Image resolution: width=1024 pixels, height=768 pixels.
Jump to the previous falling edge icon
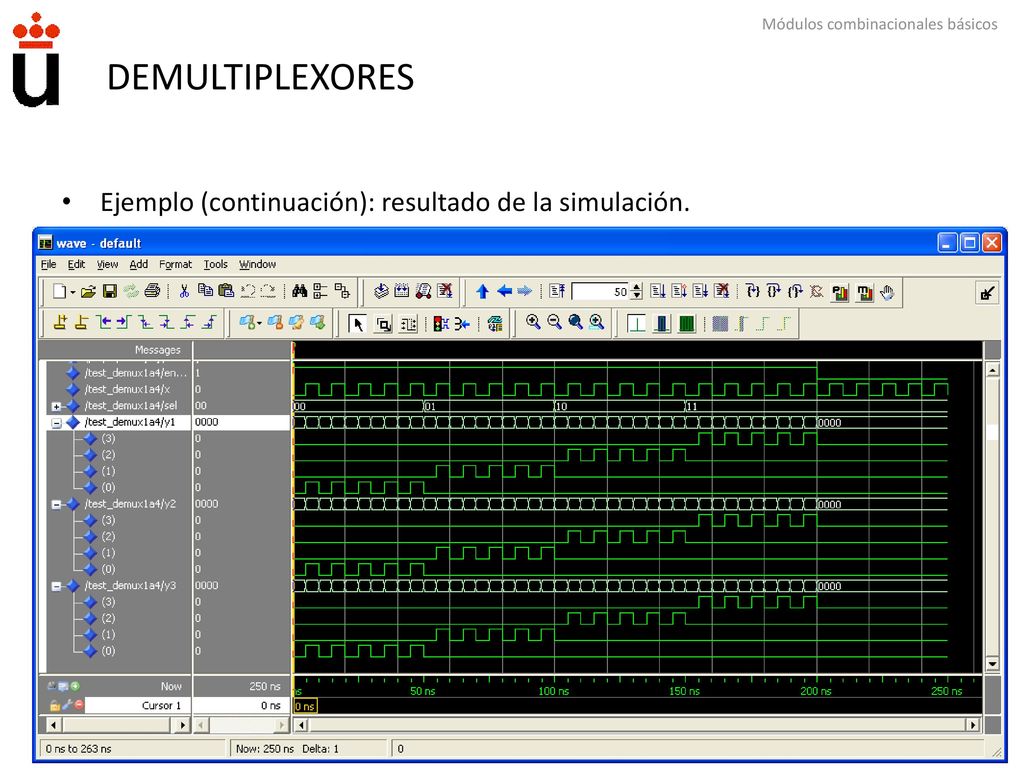[146, 323]
